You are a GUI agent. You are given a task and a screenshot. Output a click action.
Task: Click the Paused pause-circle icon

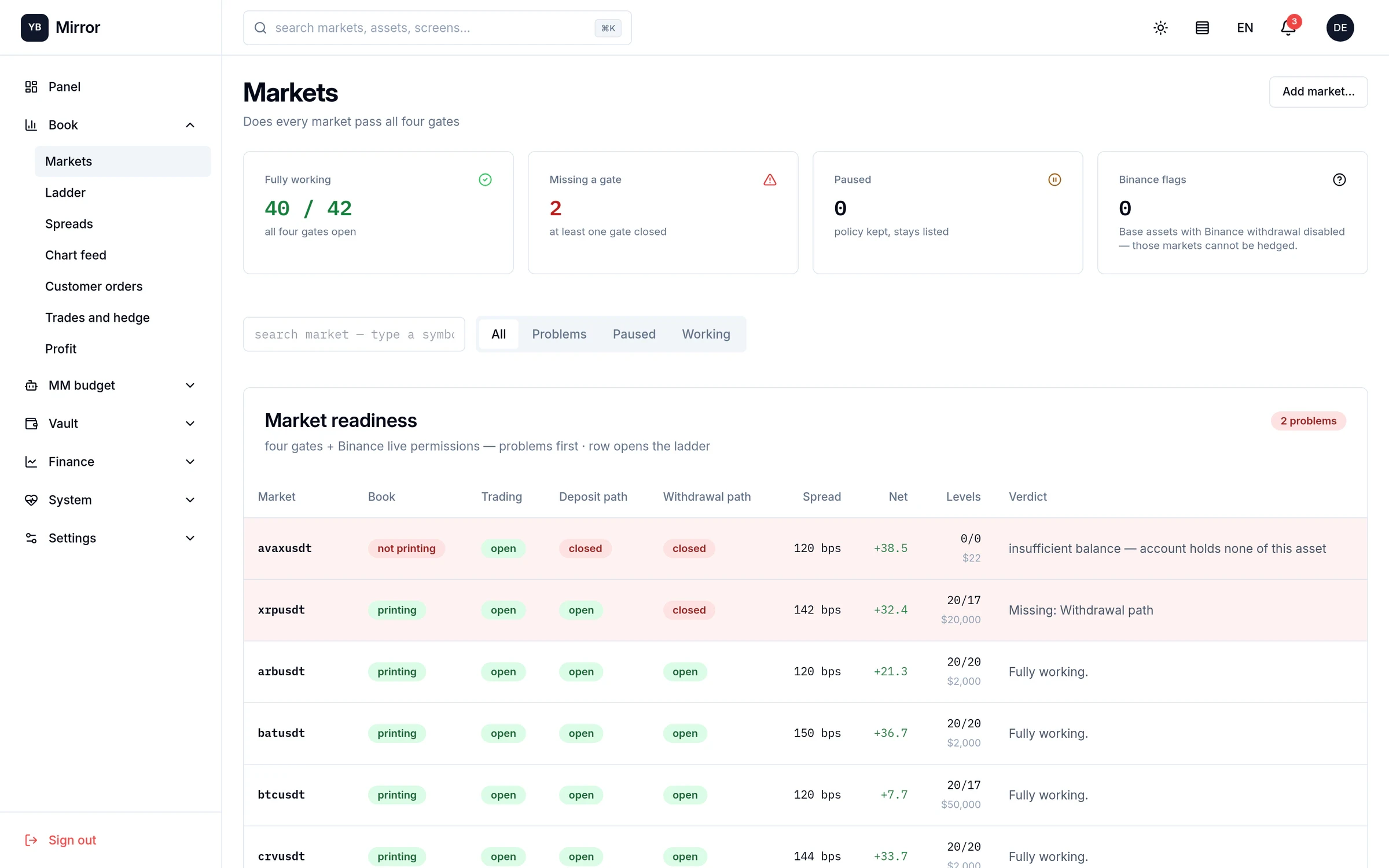point(1054,180)
